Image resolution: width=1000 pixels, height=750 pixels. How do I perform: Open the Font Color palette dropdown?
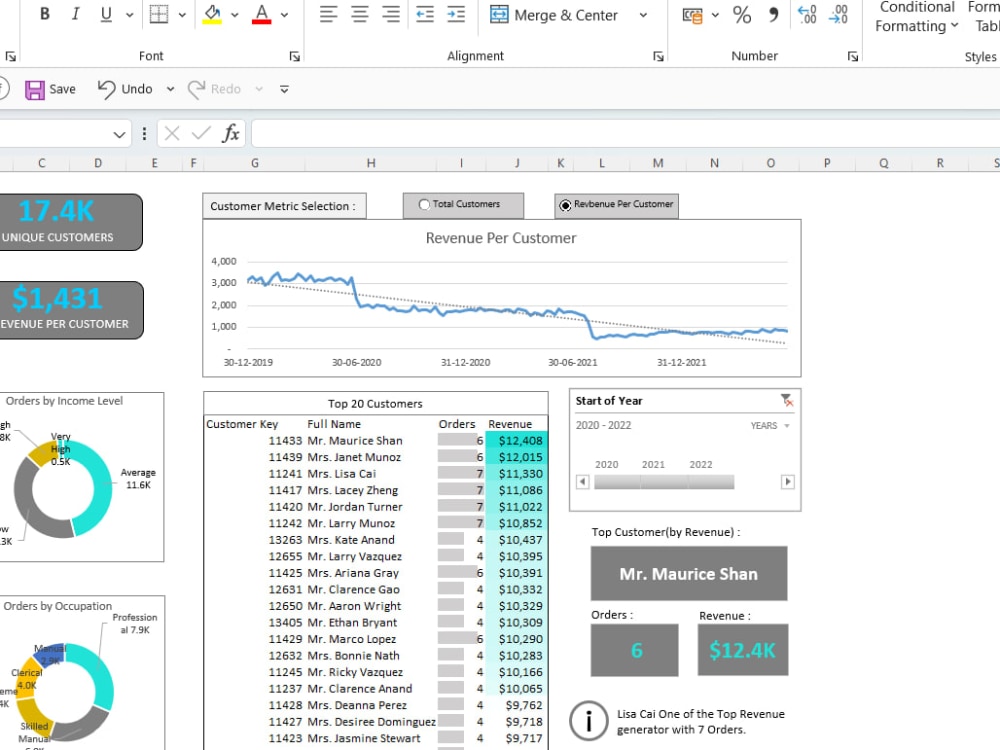coord(284,15)
